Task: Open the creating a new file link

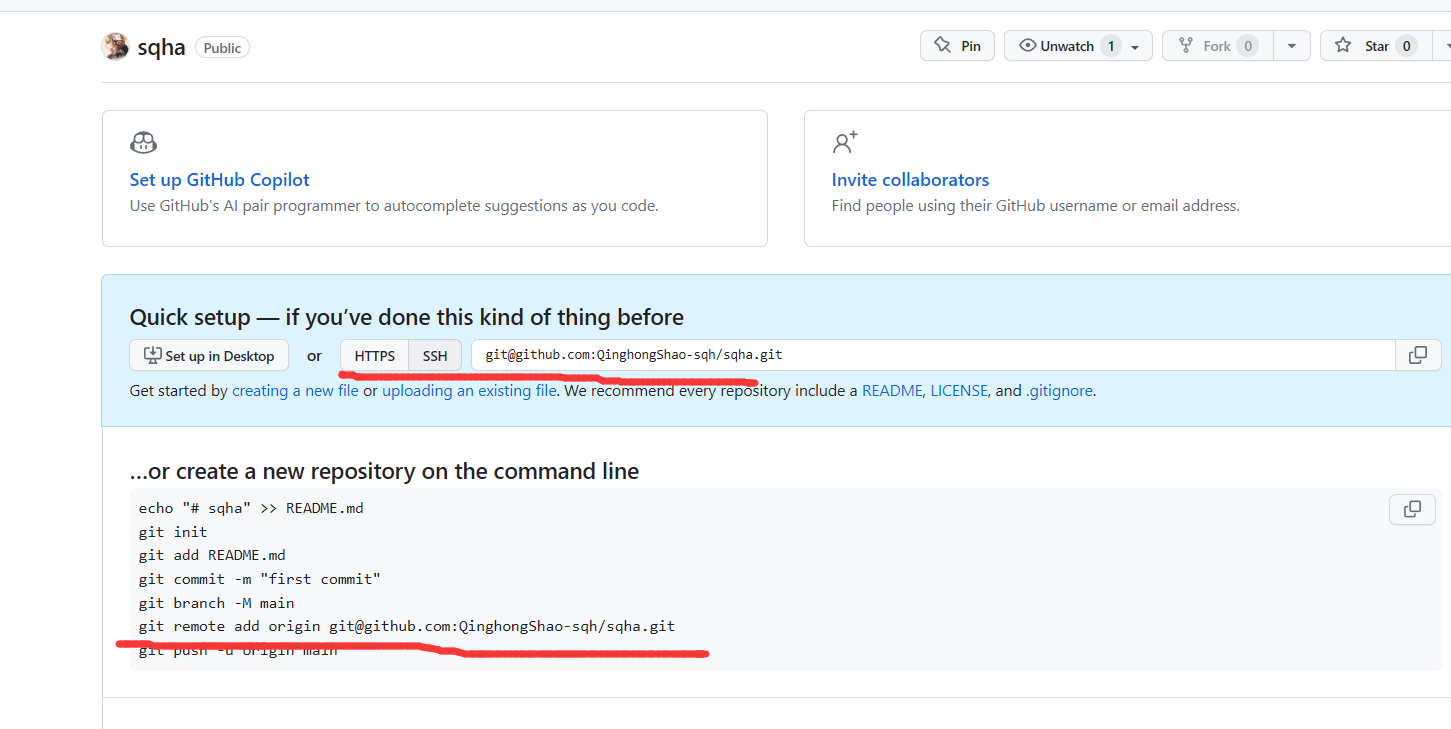Action: [295, 391]
